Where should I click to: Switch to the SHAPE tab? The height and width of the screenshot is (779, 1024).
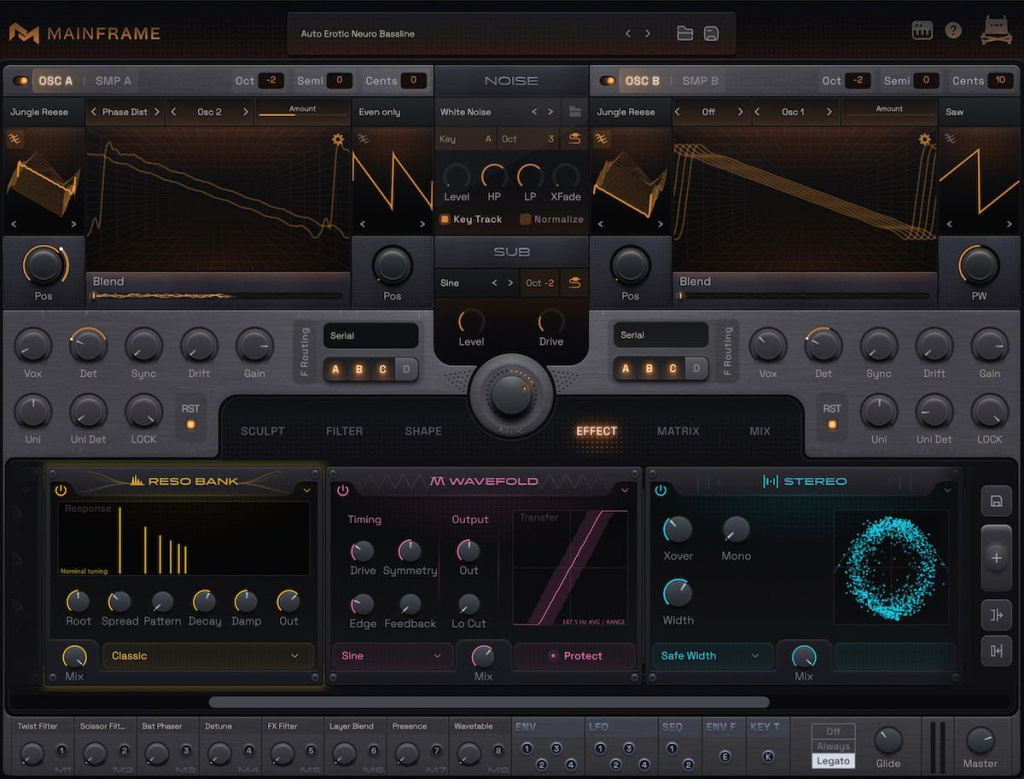pyautogui.click(x=423, y=431)
